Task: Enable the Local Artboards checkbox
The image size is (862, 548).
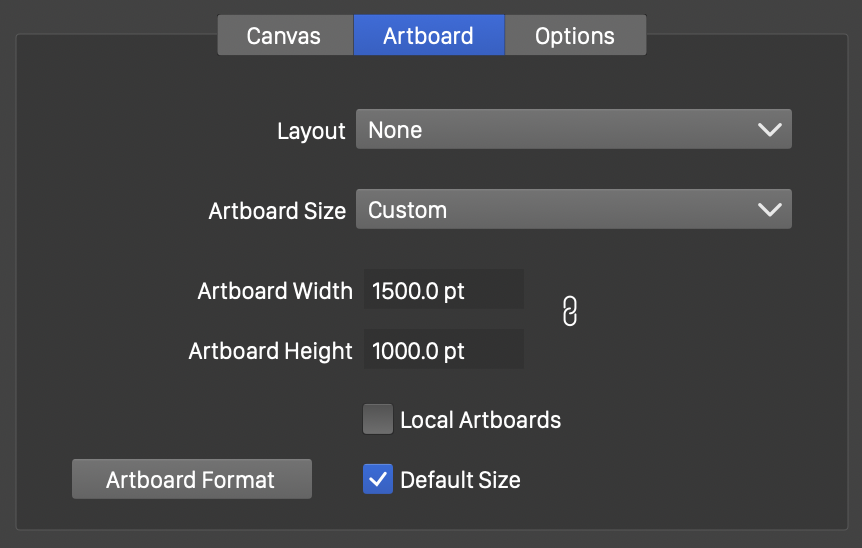Action: click(378, 419)
